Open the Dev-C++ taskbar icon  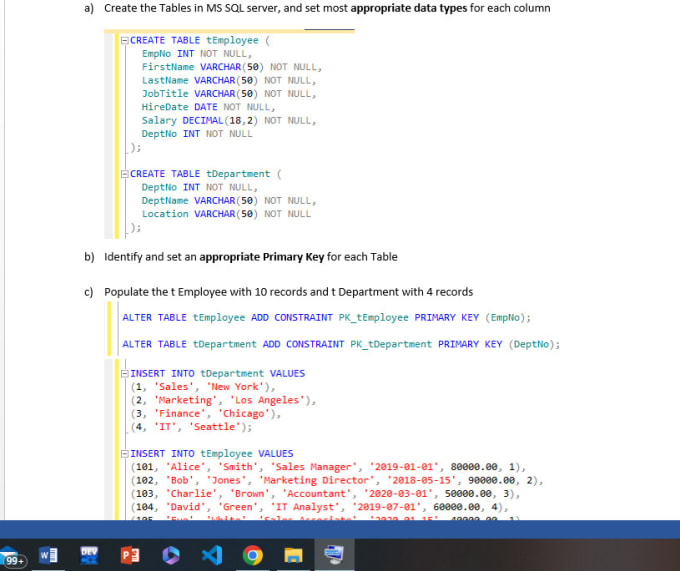pyautogui.click(x=89, y=555)
